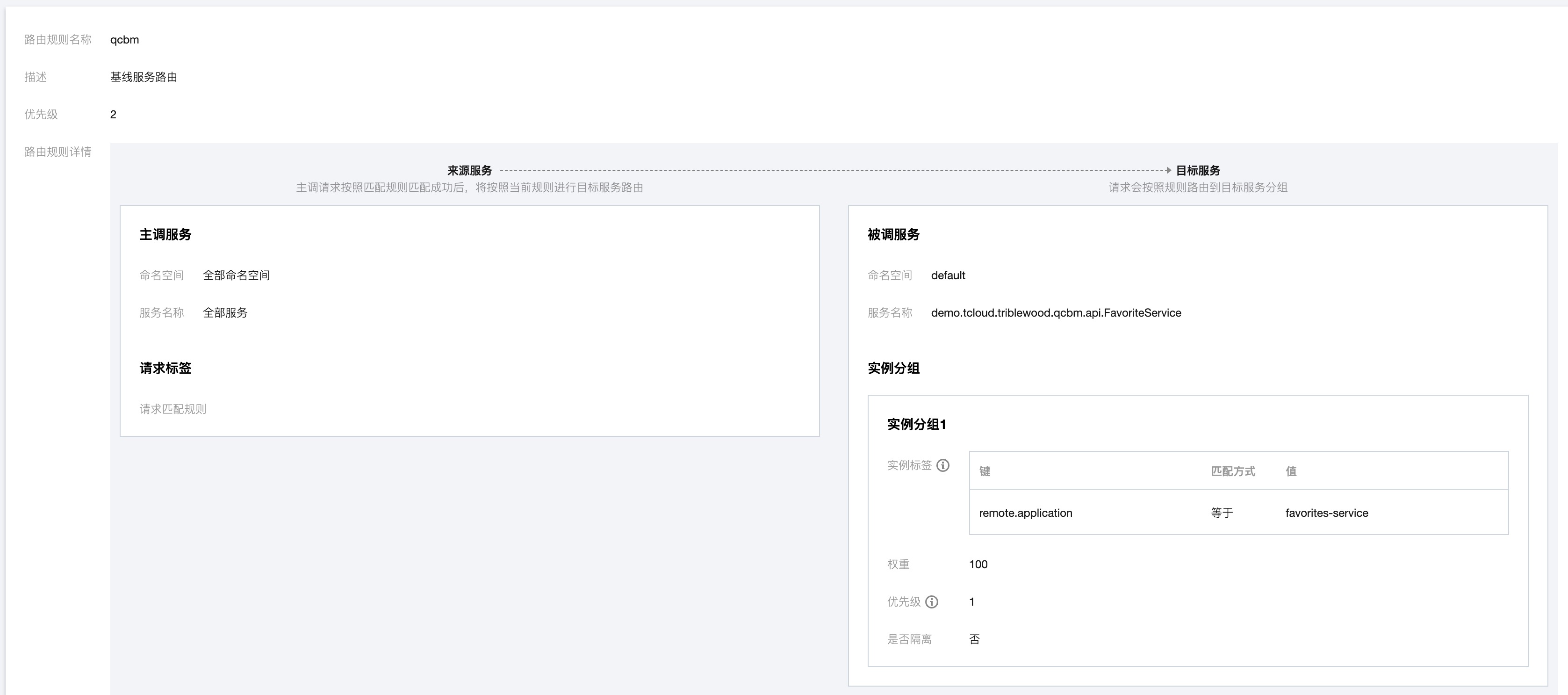Image resolution: width=1568 pixels, height=695 pixels.
Task: Click the 全部命名空间 value
Action: 236,275
